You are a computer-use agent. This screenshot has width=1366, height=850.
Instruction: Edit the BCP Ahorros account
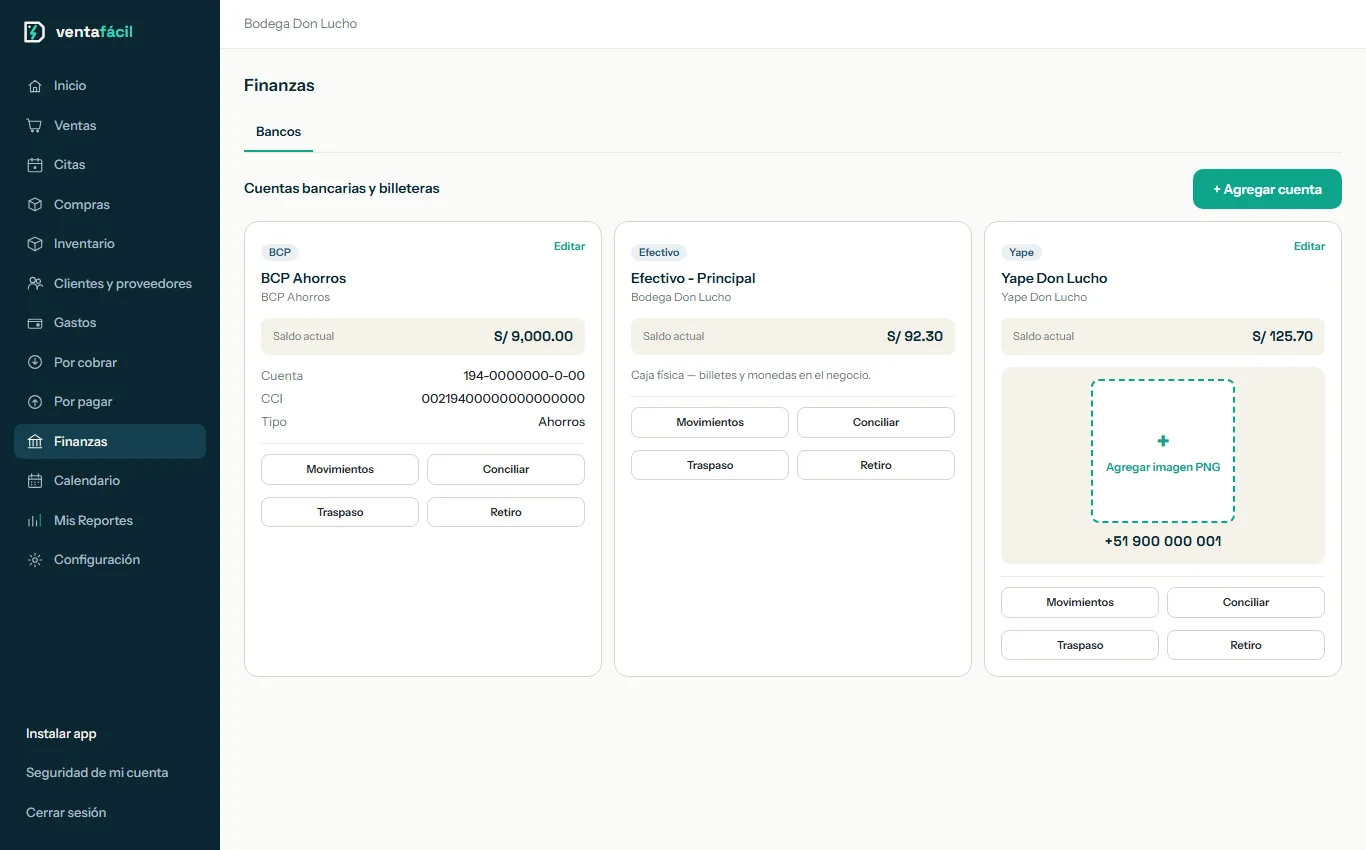pos(570,246)
